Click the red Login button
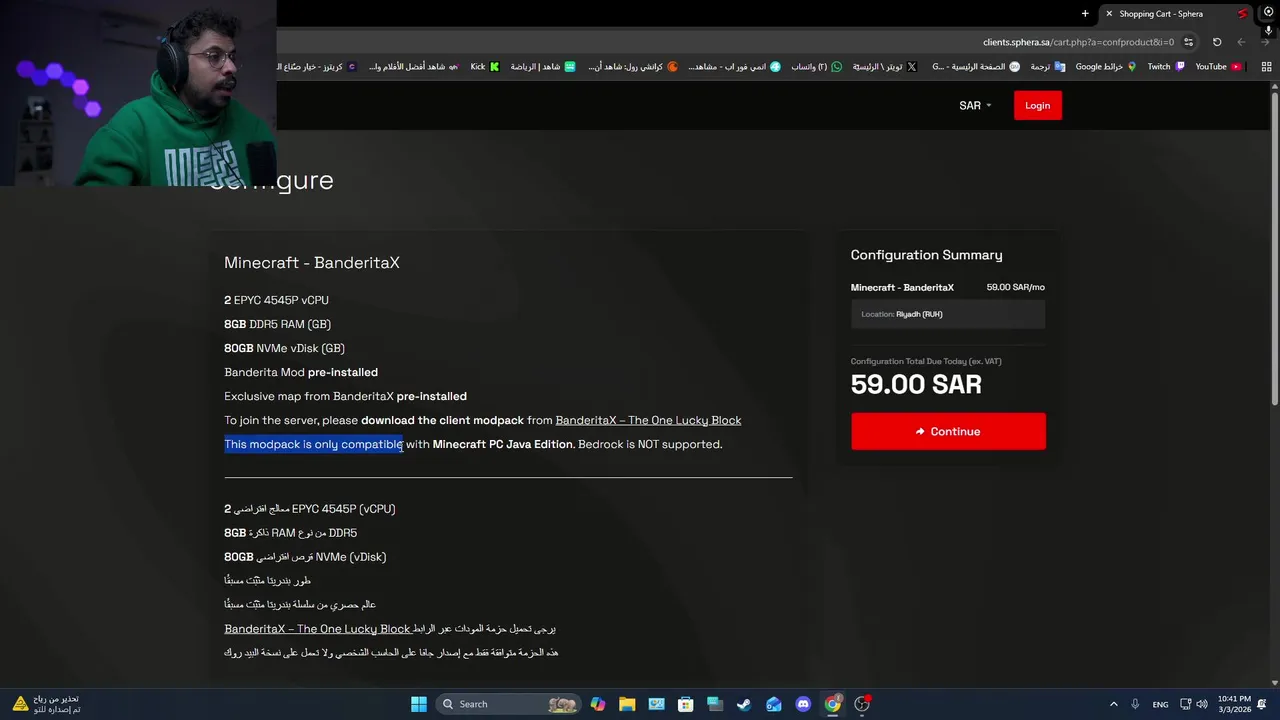The image size is (1280, 720). (x=1037, y=105)
